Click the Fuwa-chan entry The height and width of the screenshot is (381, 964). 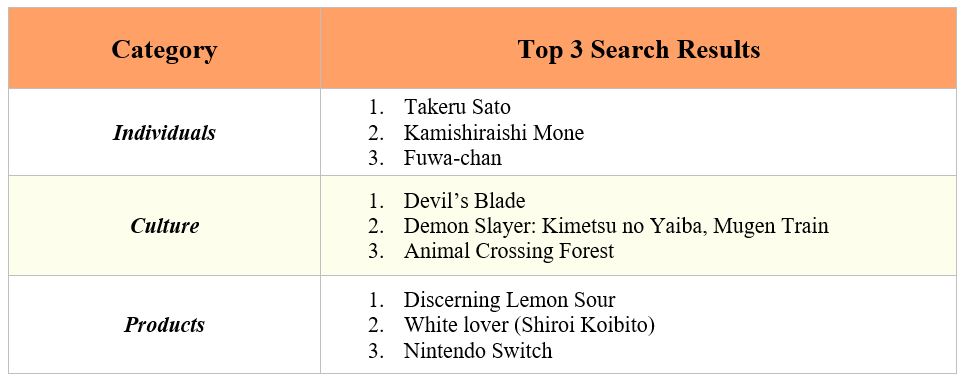pos(452,158)
